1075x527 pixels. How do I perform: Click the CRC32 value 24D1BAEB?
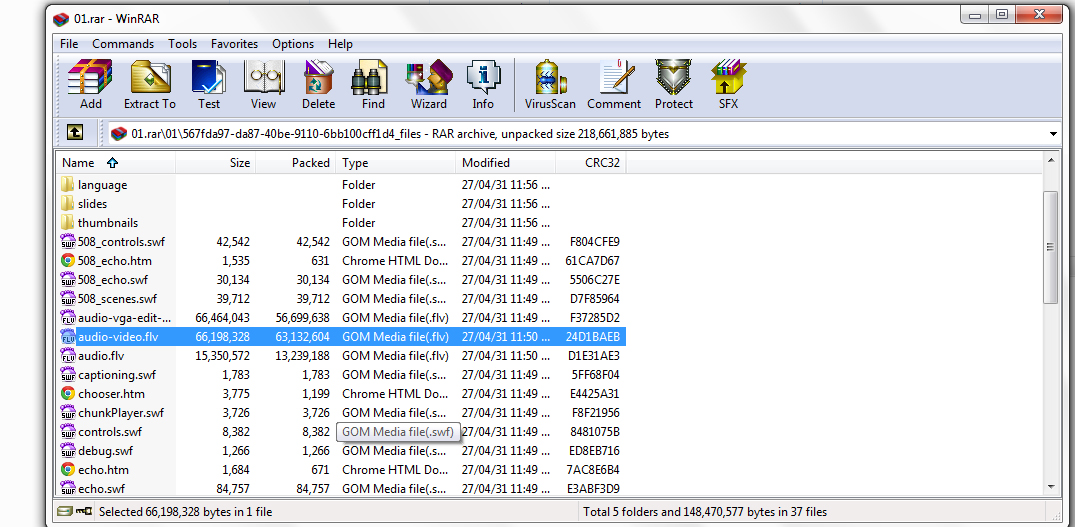point(593,336)
